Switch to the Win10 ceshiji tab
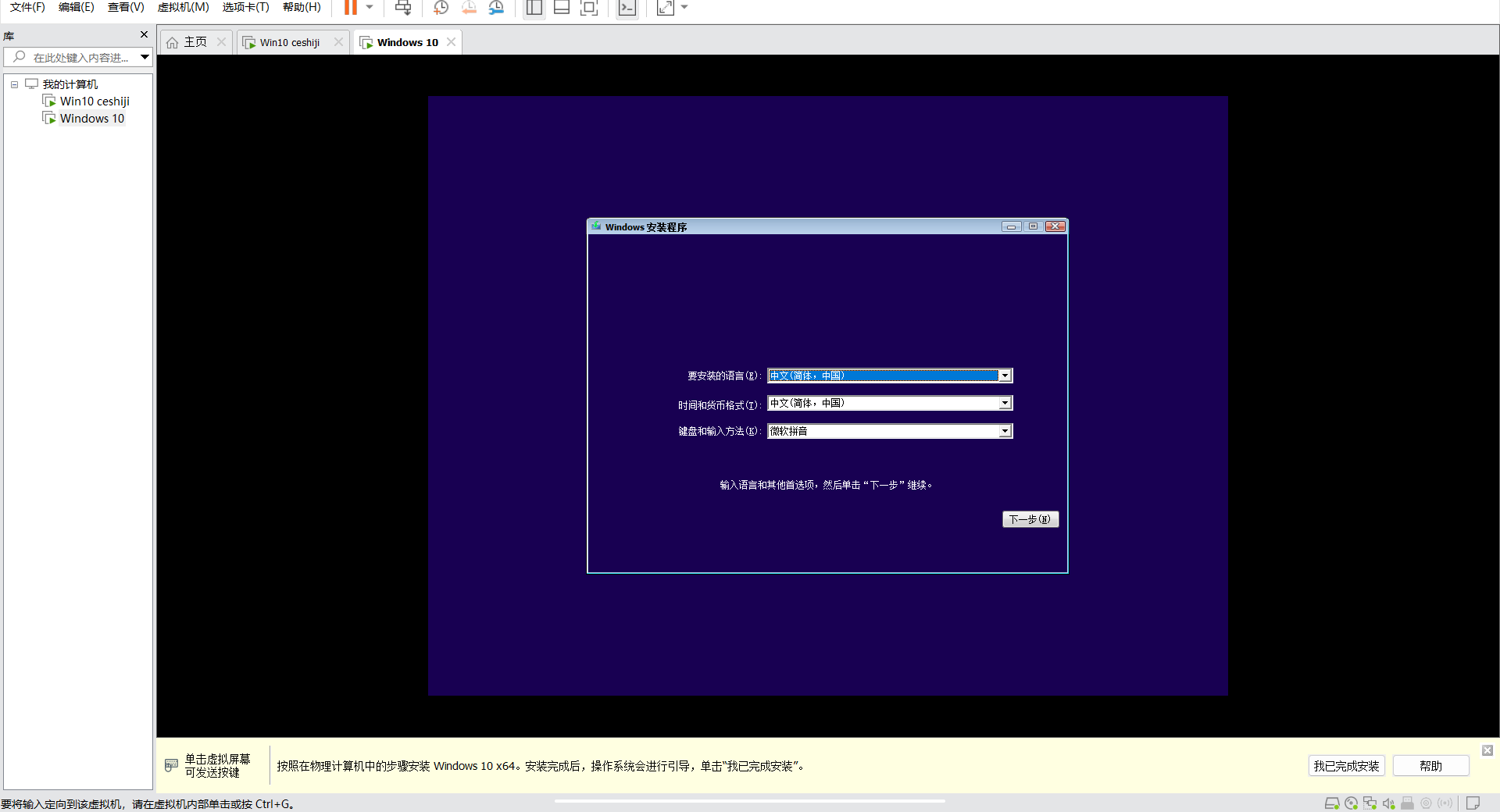This screenshot has width=1500, height=812. point(289,42)
